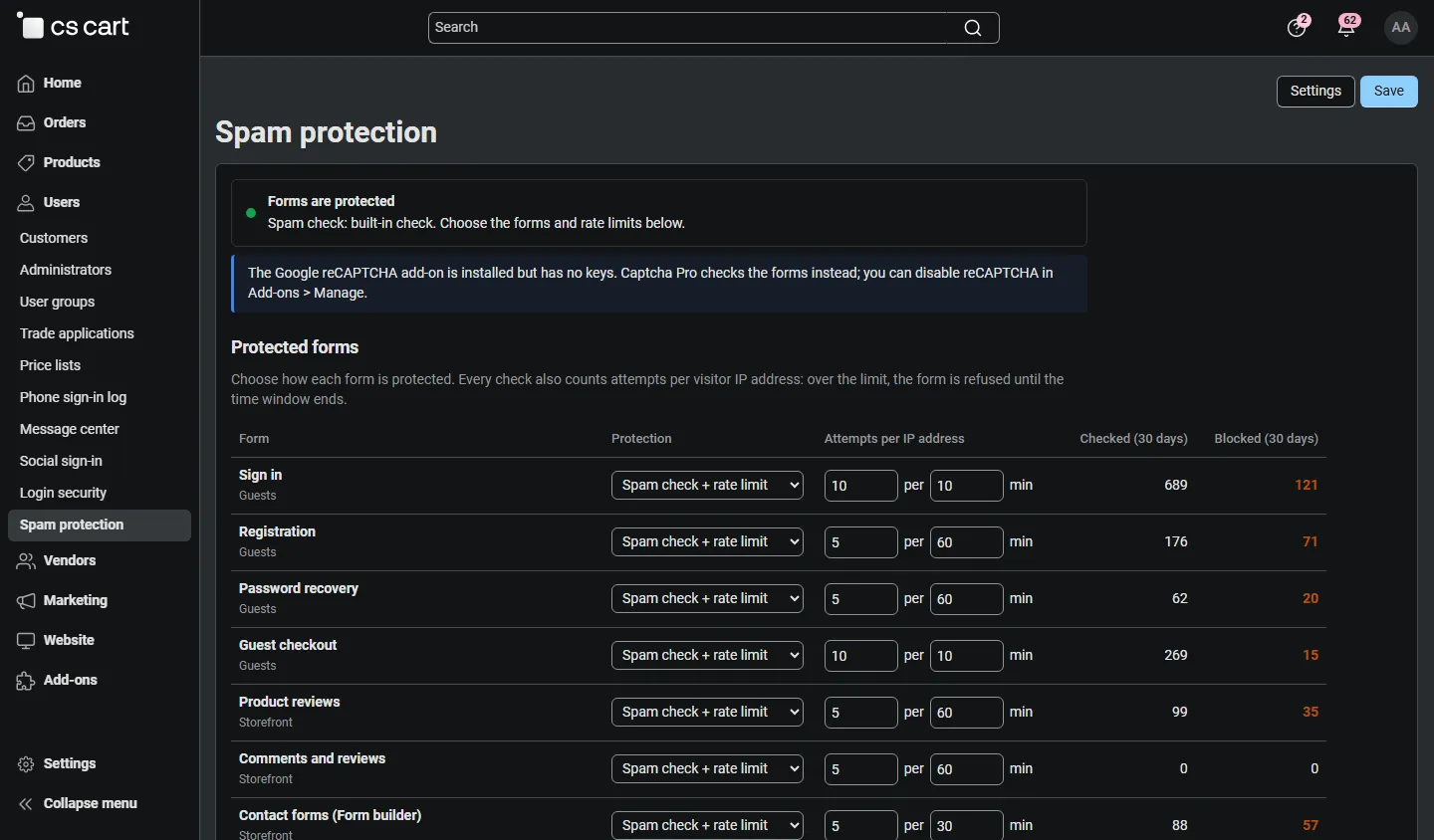Click the Products tag icon

point(26,163)
